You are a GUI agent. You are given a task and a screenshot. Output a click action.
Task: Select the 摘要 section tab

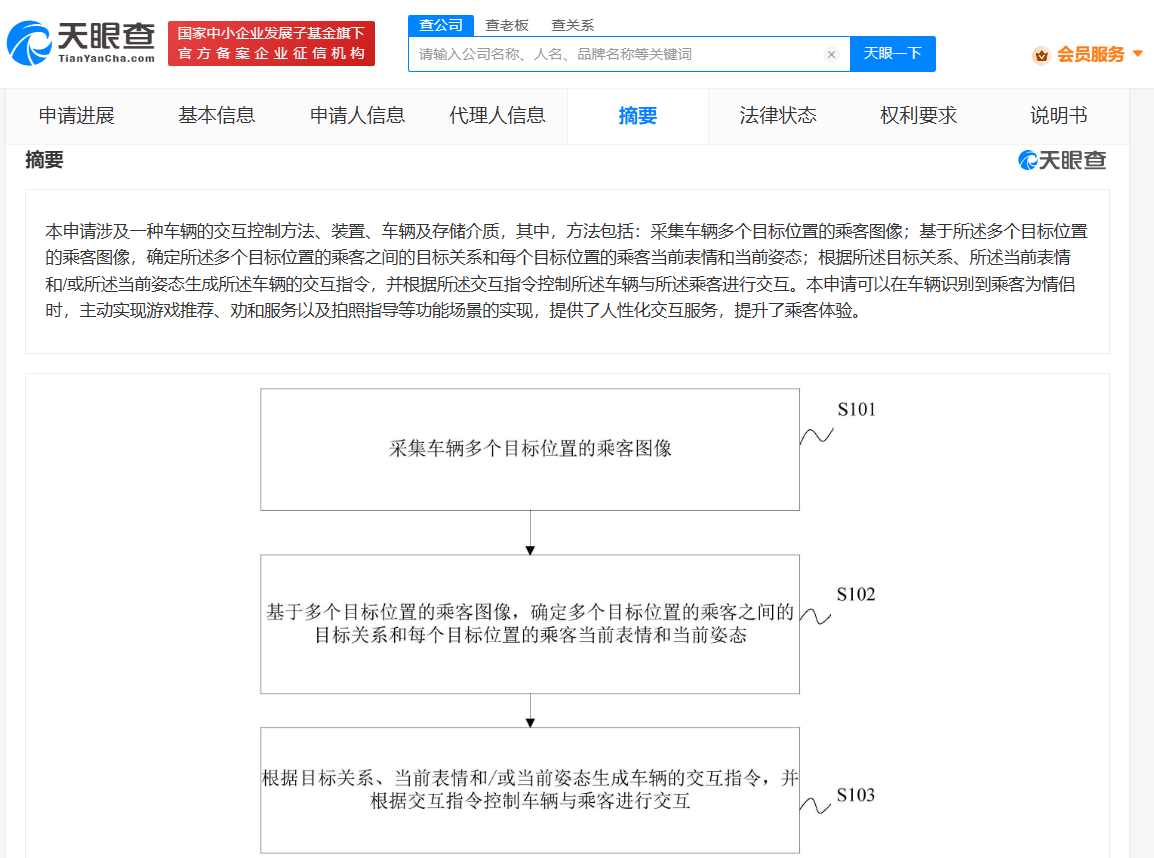coord(638,116)
